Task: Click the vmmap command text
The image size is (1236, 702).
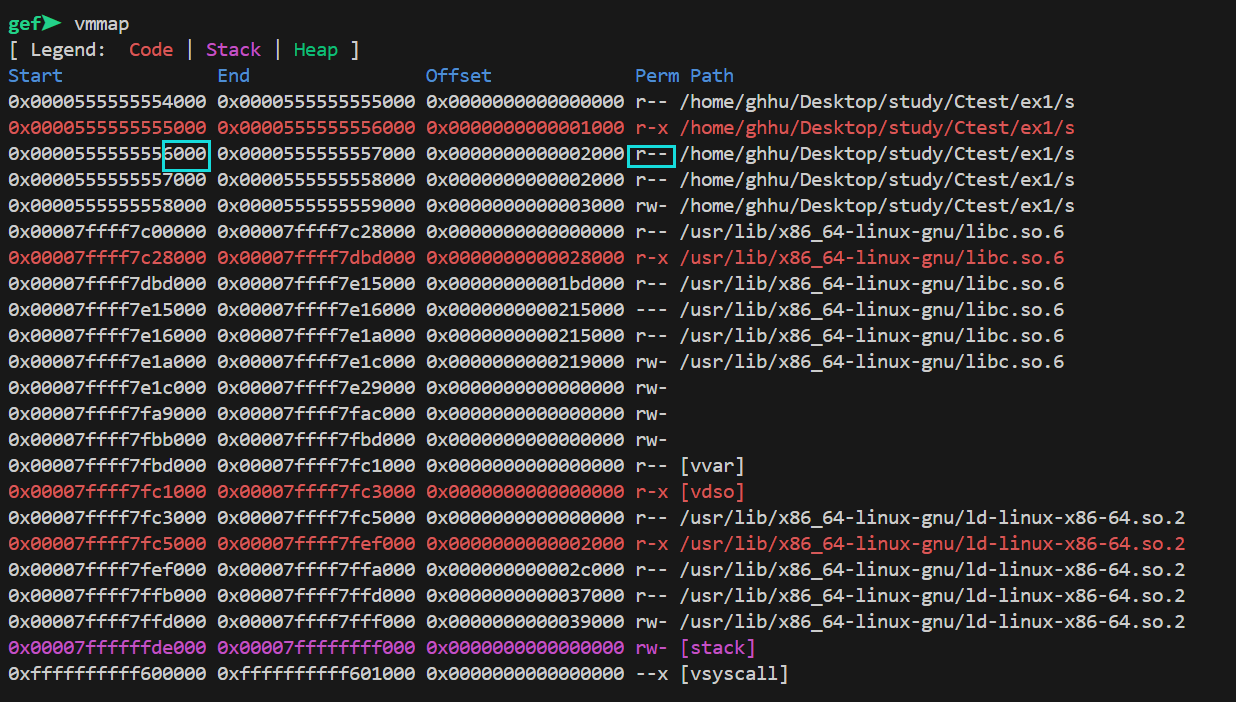Action: click(x=101, y=23)
